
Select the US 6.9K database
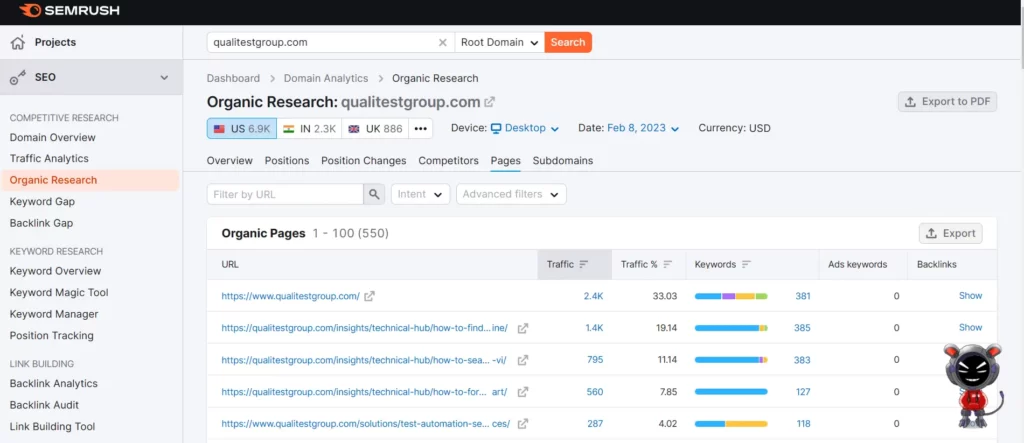(x=242, y=129)
